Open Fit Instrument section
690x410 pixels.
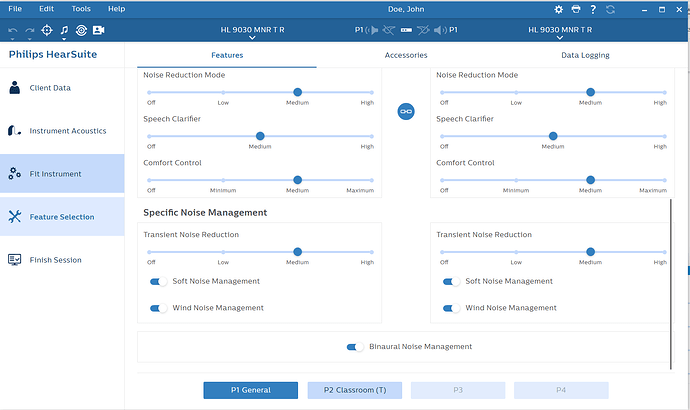tap(62, 173)
